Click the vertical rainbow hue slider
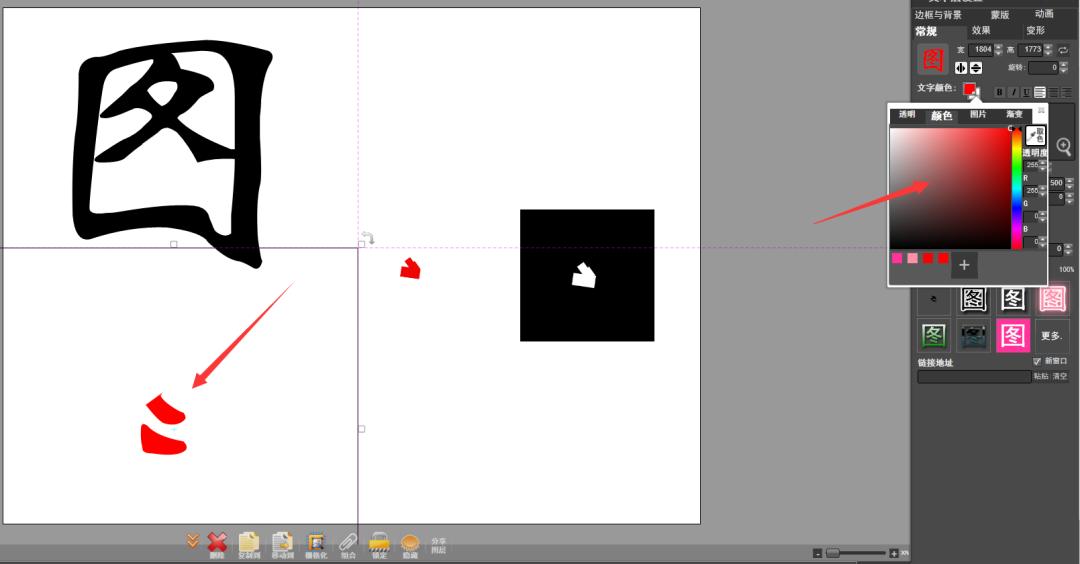Viewport: 1080px width, 564px height. coord(1017,188)
